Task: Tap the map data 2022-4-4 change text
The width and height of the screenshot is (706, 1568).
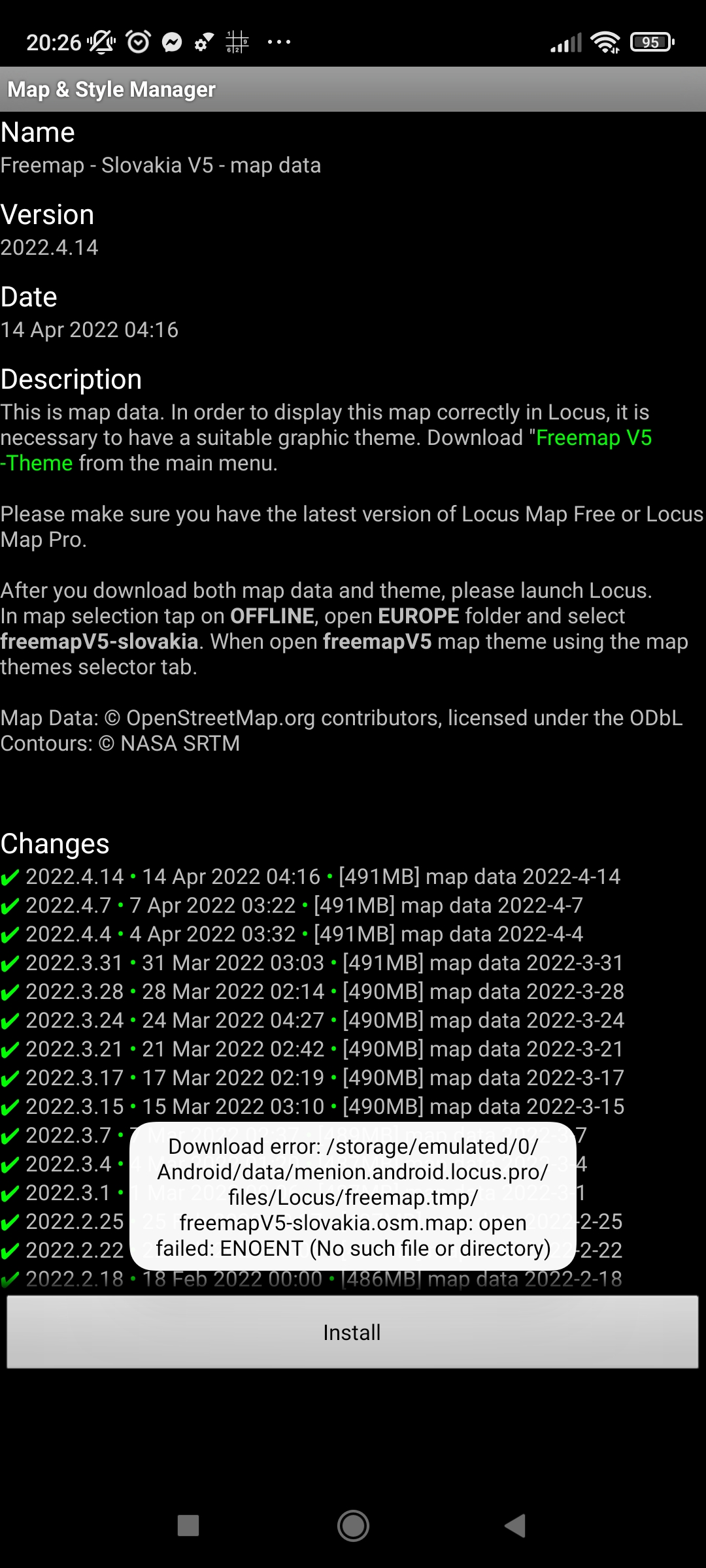Action: [492, 934]
